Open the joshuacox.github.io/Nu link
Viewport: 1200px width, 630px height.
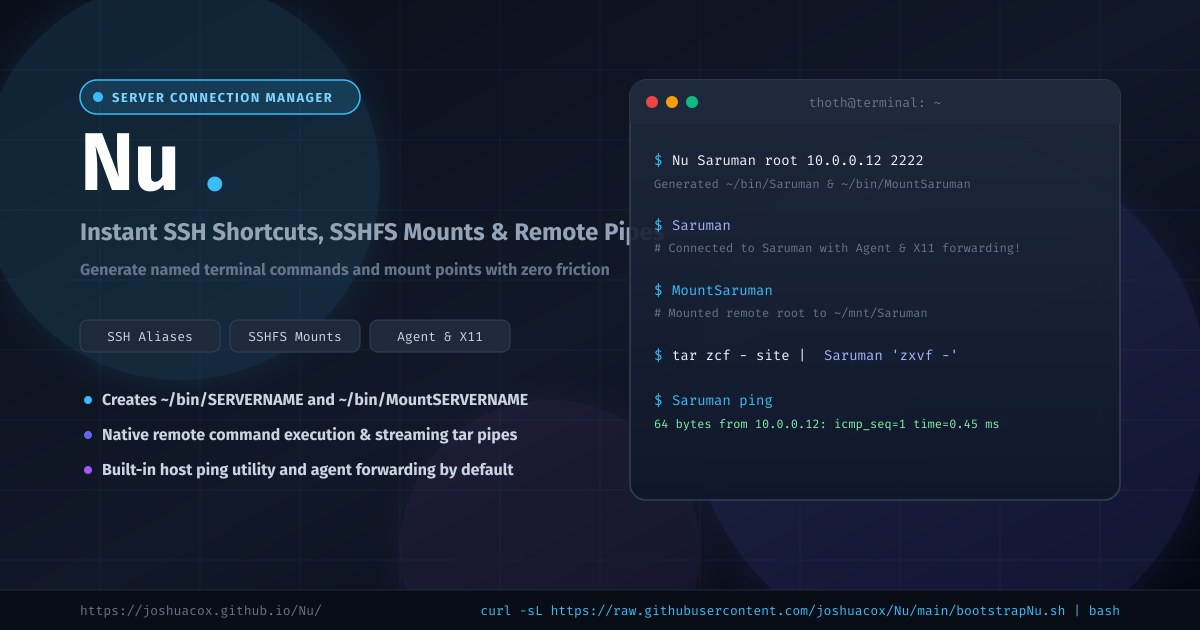[x=201, y=610]
